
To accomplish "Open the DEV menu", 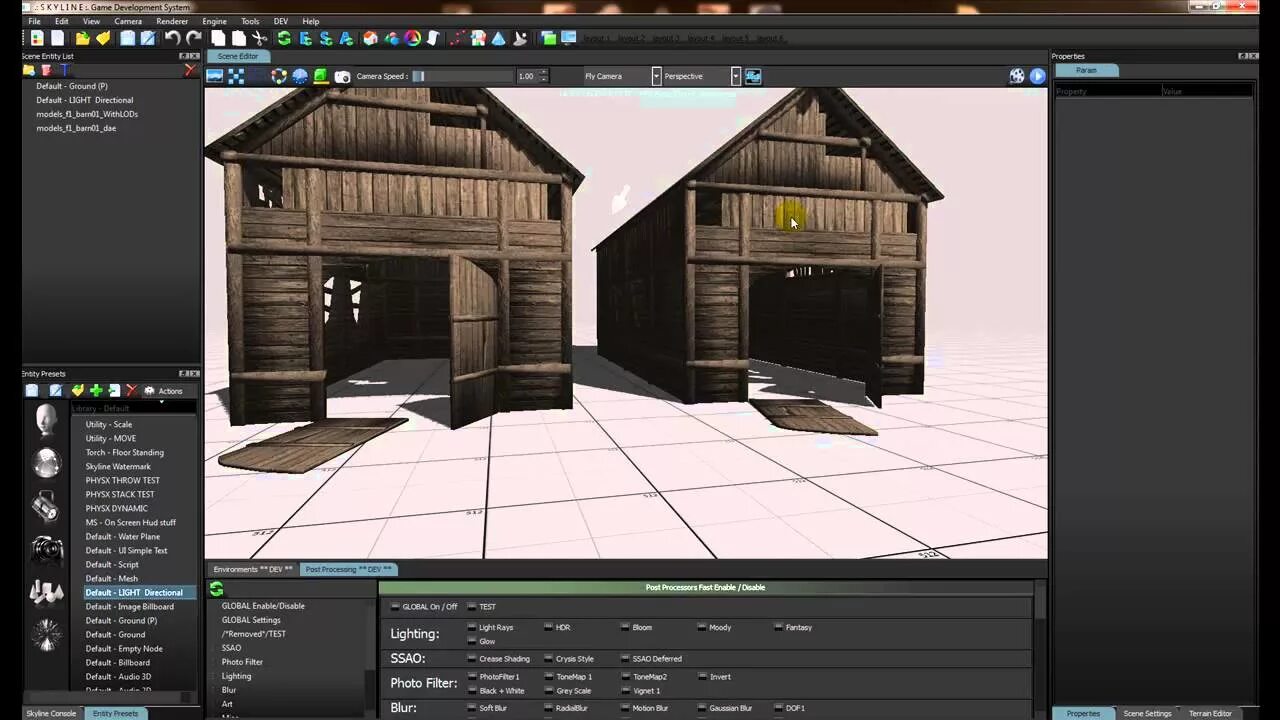I will 281,21.
